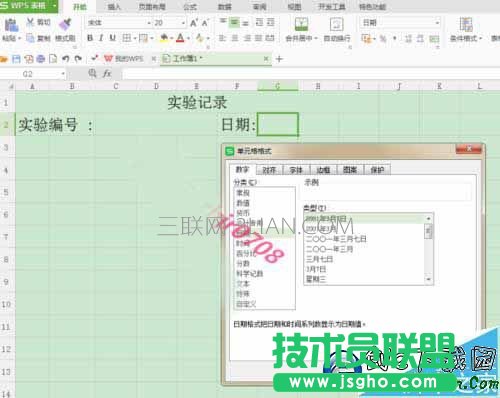Click the Paste clipboard icon
The height and width of the screenshot is (398, 500).
(x=11, y=25)
